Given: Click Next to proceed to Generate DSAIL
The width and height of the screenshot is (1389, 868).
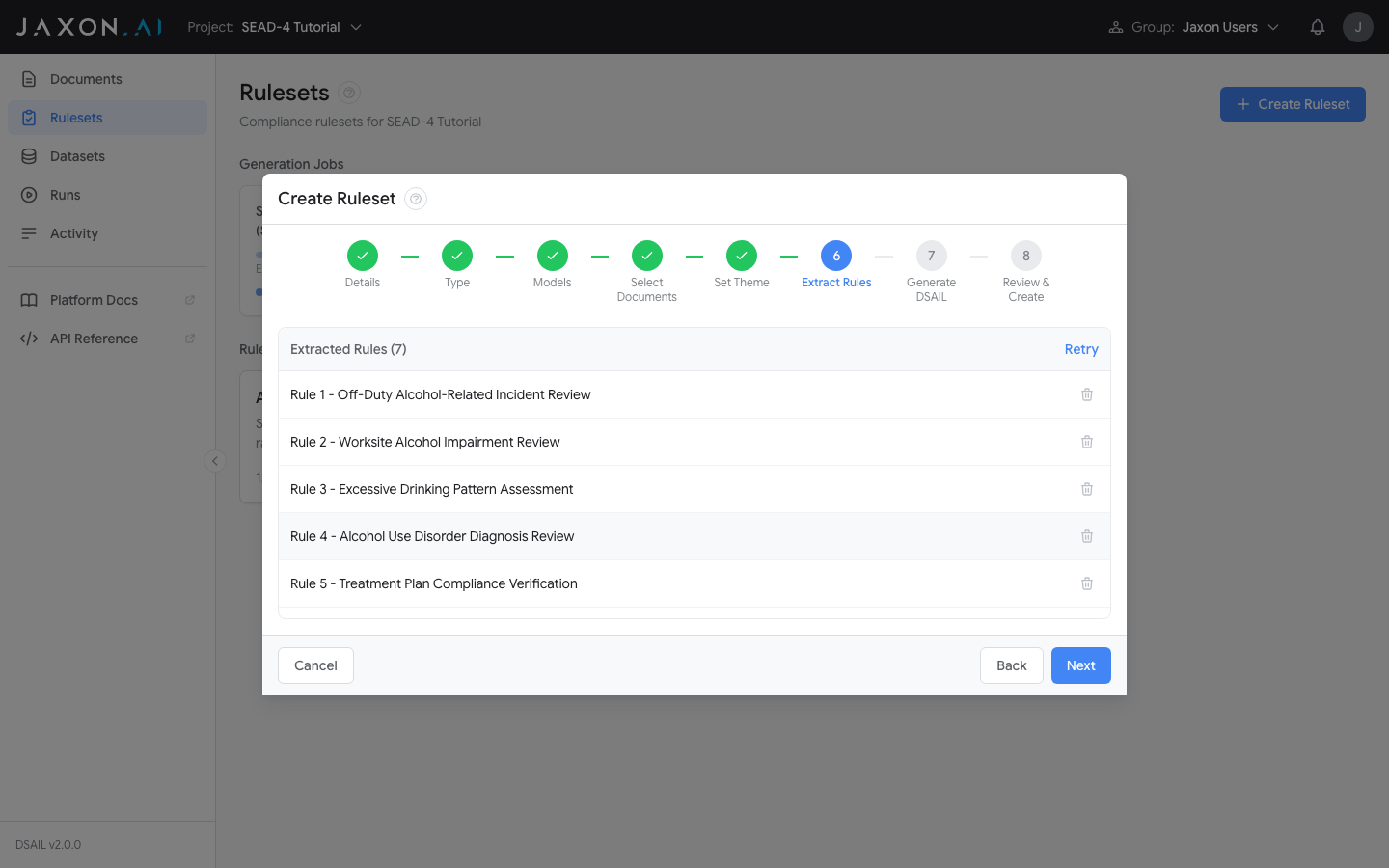Looking at the screenshot, I should click(1080, 665).
